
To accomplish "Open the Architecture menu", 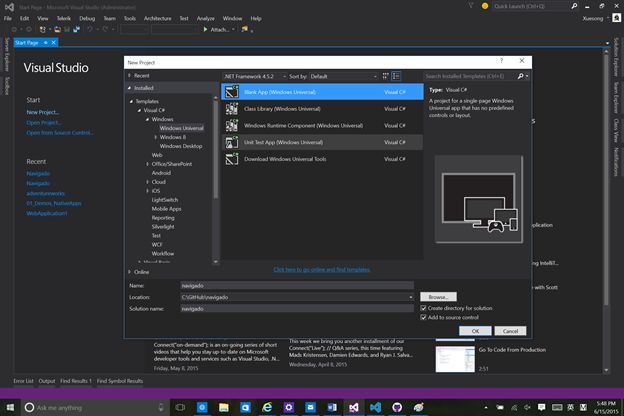I will tap(158, 18).
